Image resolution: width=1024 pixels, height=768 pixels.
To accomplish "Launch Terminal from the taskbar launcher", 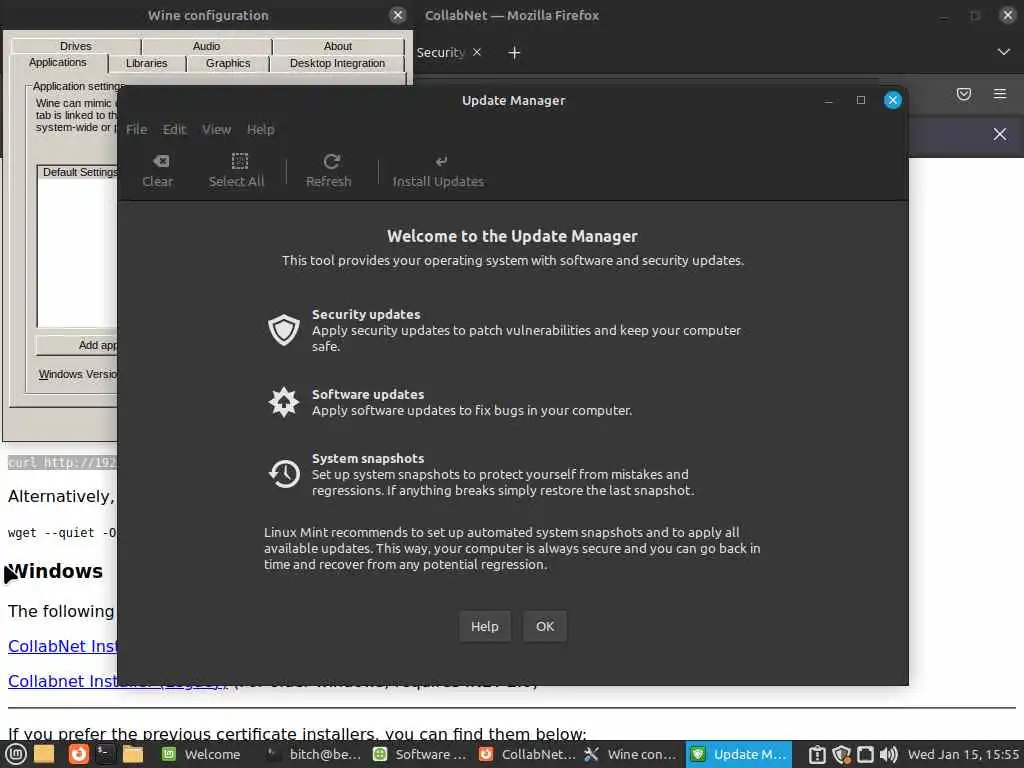I will [105, 754].
